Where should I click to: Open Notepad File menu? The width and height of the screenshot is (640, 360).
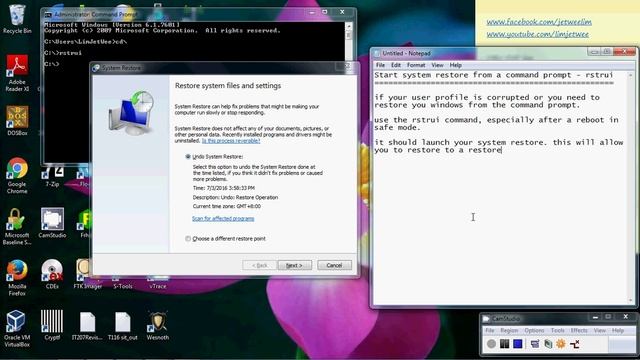pyautogui.click(x=380, y=65)
